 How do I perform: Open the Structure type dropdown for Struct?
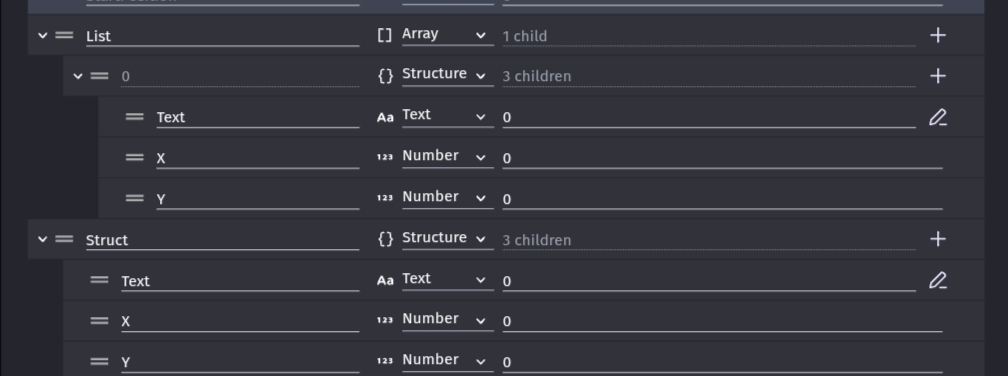pyautogui.click(x=447, y=238)
